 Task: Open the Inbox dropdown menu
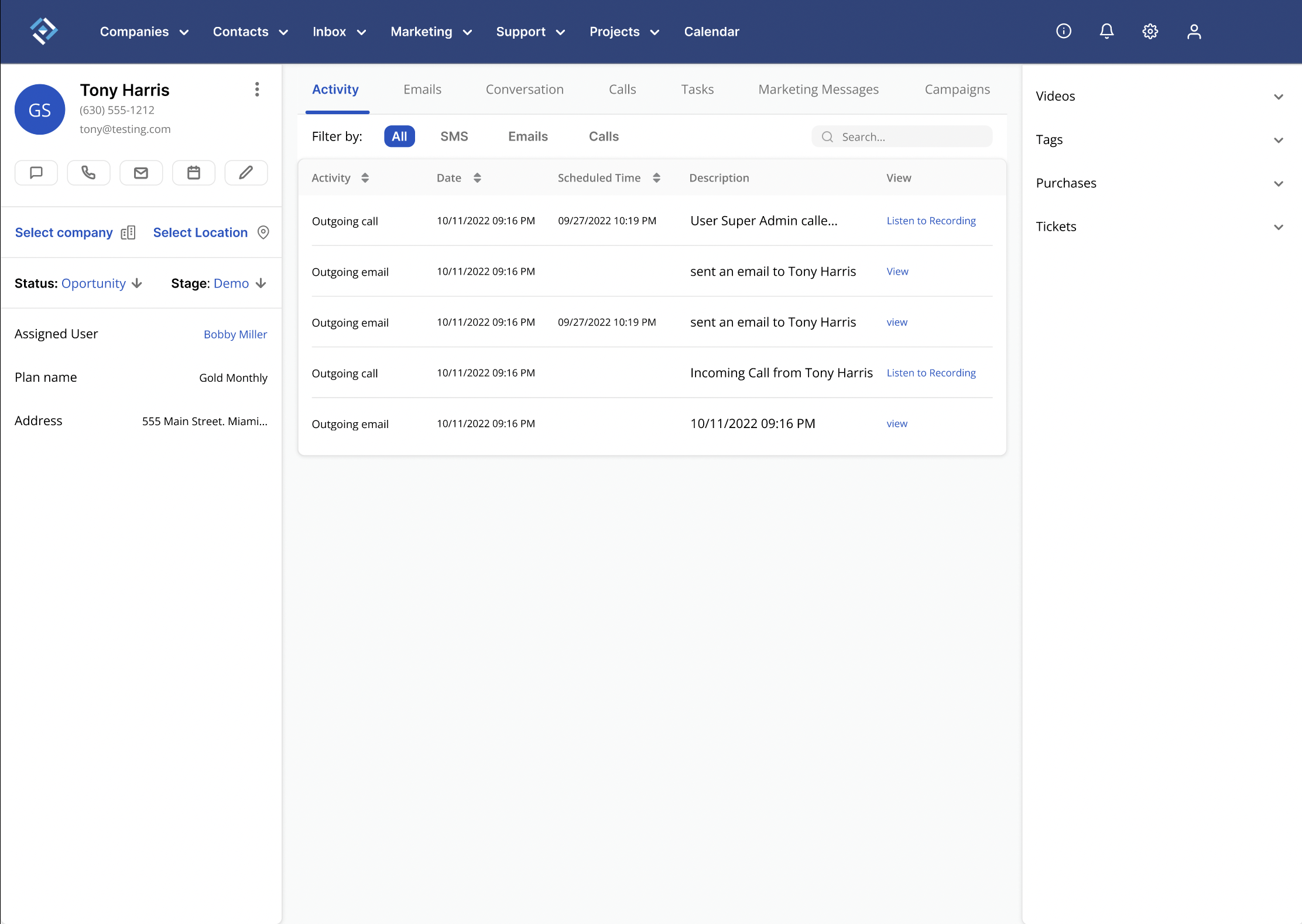click(340, 32)
